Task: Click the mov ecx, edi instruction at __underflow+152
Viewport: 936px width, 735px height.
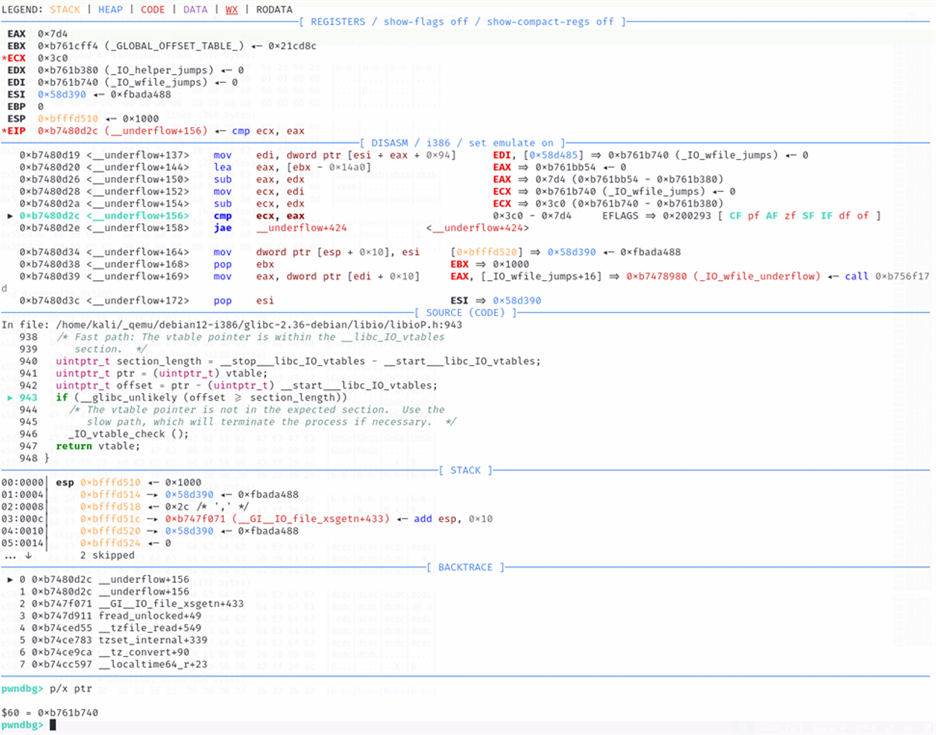Action: (259, 192)
